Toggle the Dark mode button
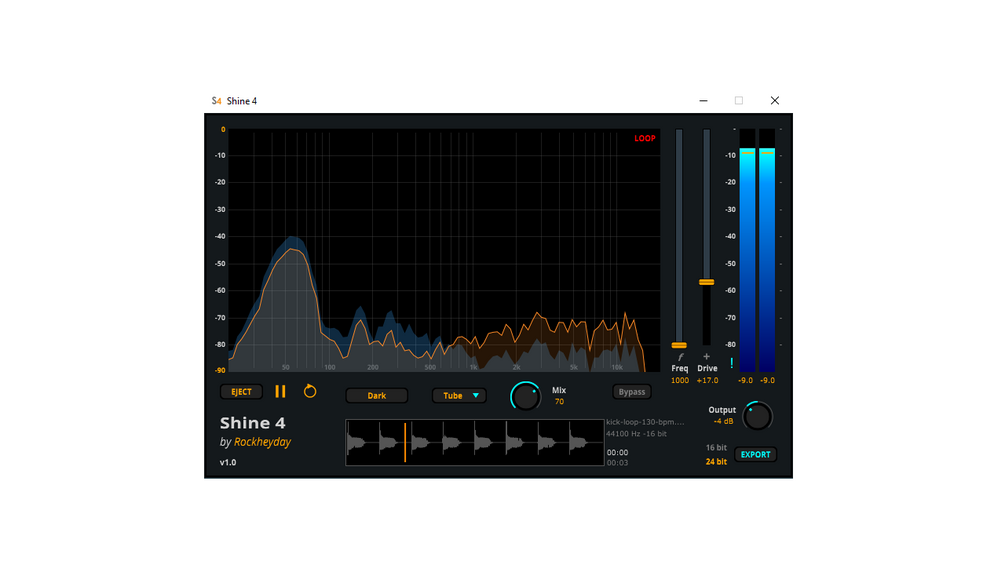 tap(377, 395)
